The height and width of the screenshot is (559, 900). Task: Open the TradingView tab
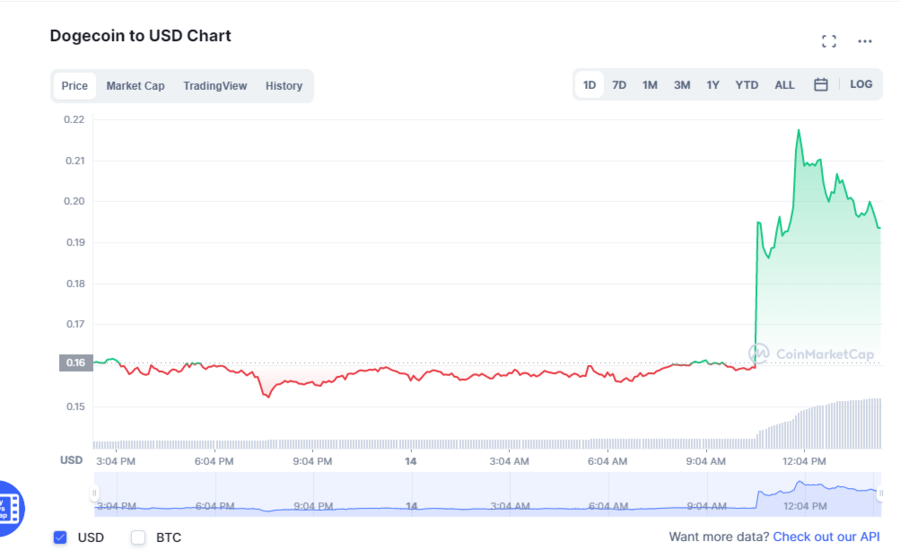[215, 86]
